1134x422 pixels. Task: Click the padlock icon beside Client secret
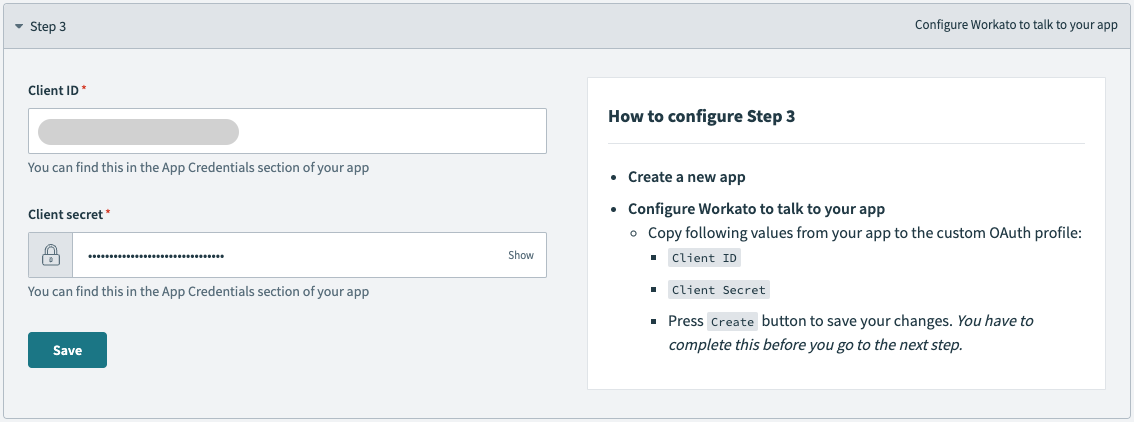point(51,255)
